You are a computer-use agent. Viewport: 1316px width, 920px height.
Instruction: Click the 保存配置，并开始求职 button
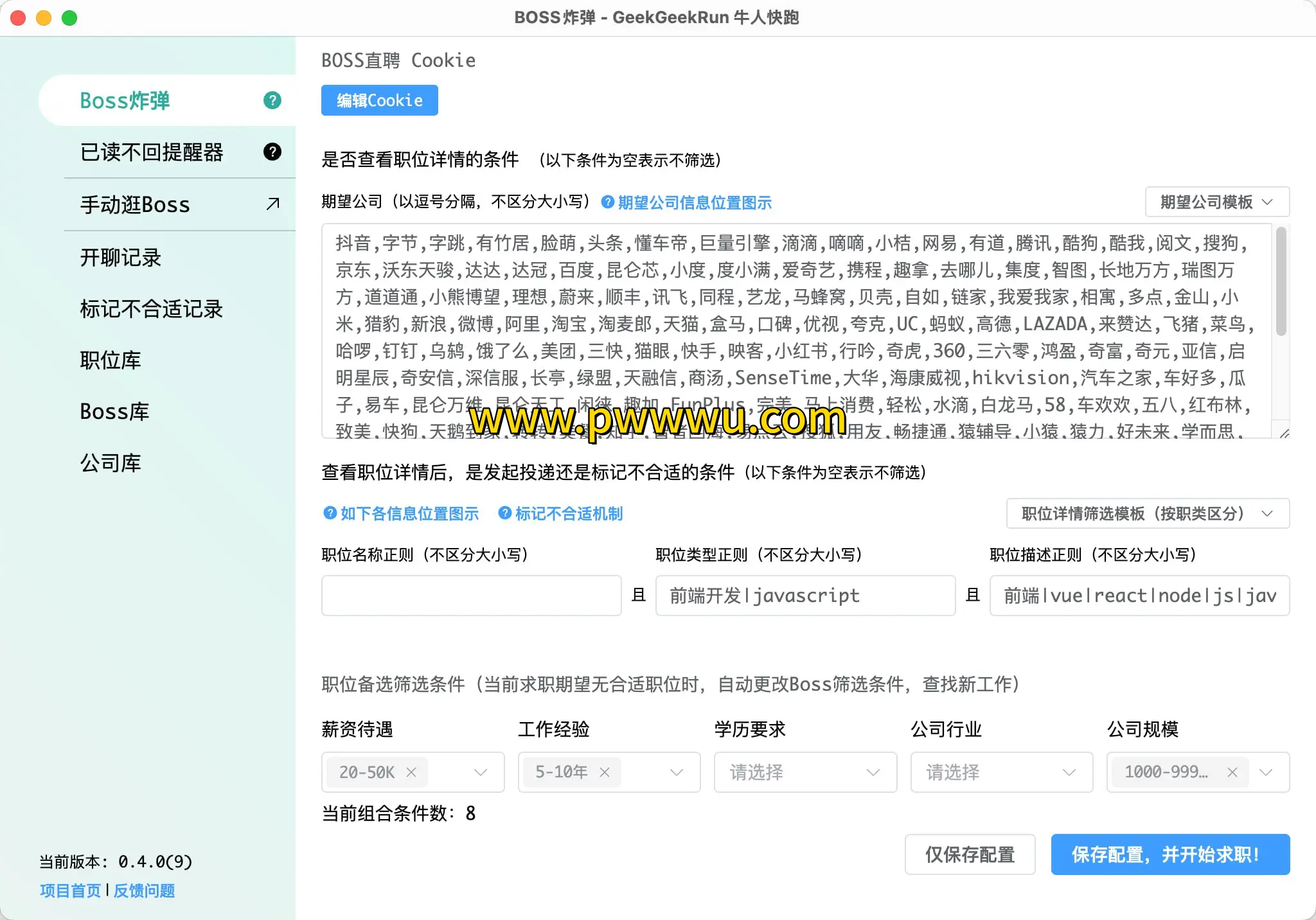point(1169,854)
